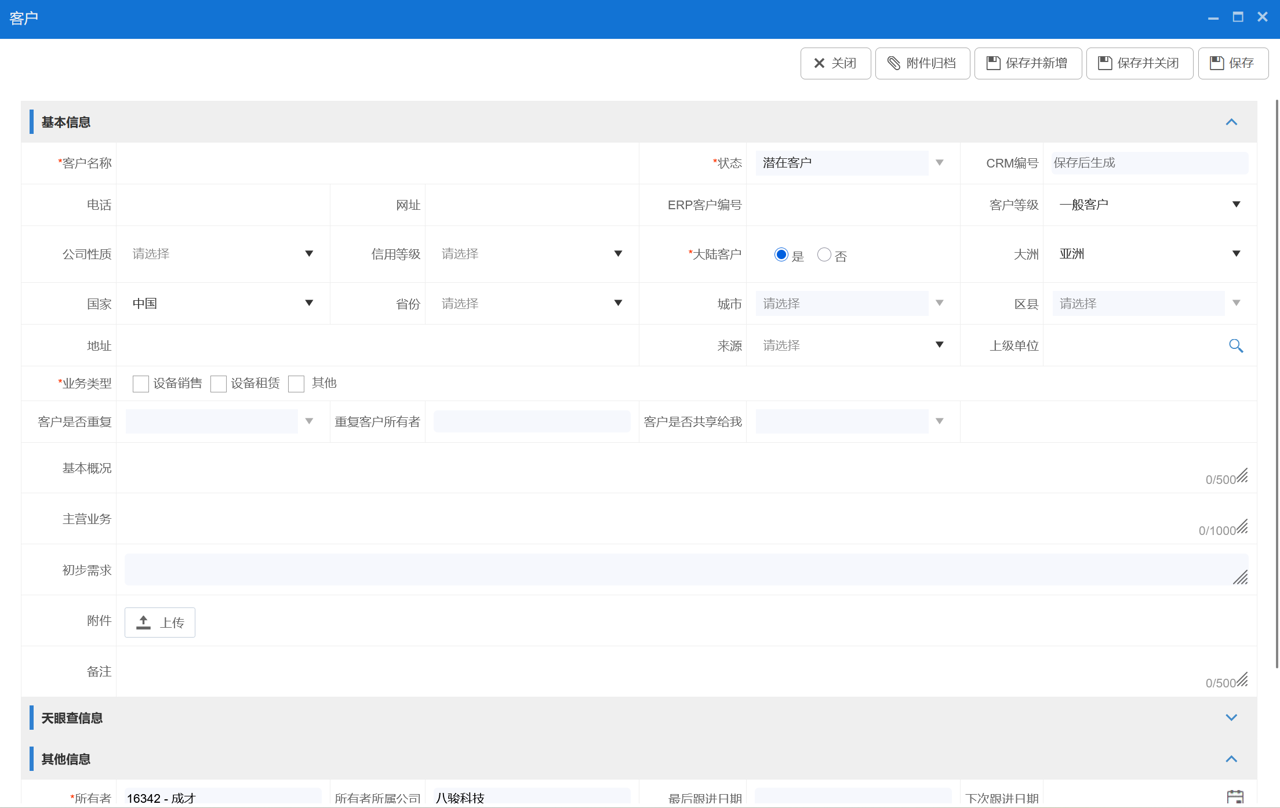The width and height of the screenshot is (1280, 808).
Task: Expand the 天眼查信息 section
Action: coord(1231,718)
